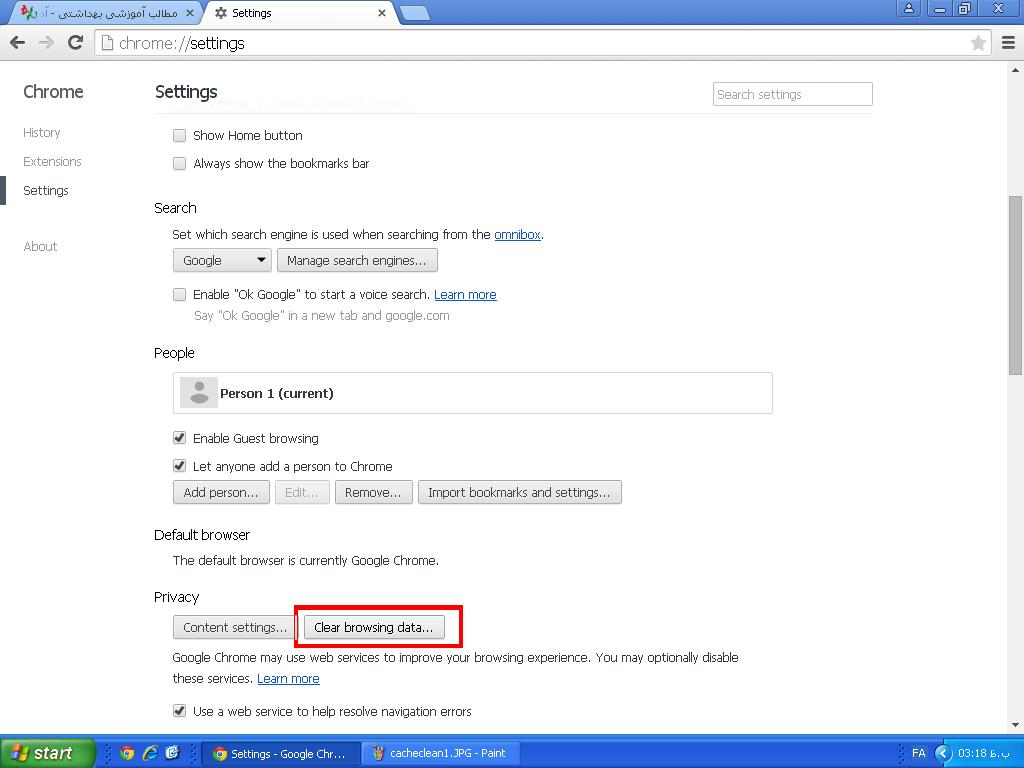
Task: Click the vertical scrollbar thumb
Action: (1015, 285)
